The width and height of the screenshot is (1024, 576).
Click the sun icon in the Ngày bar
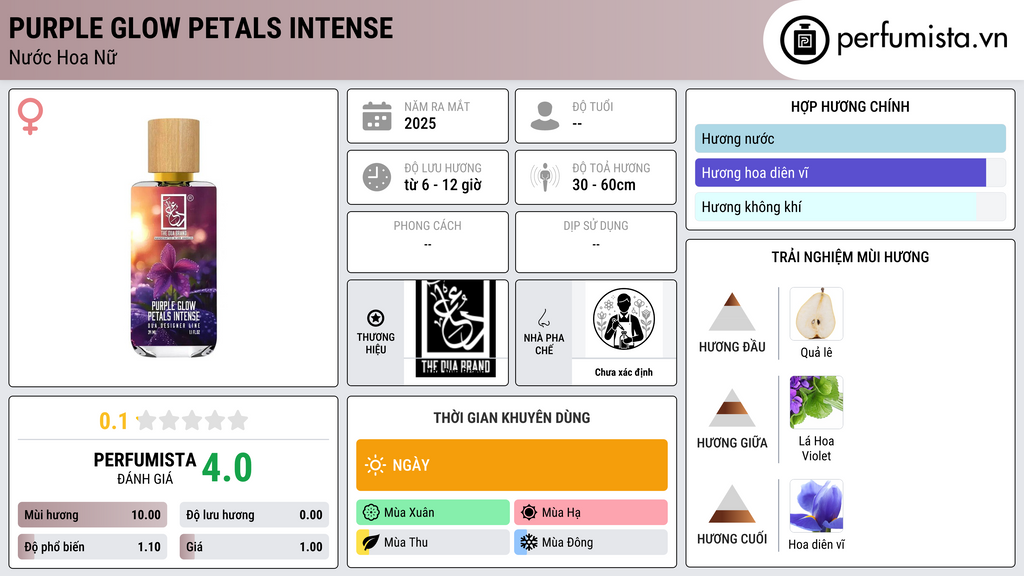(x=376, y=465)
